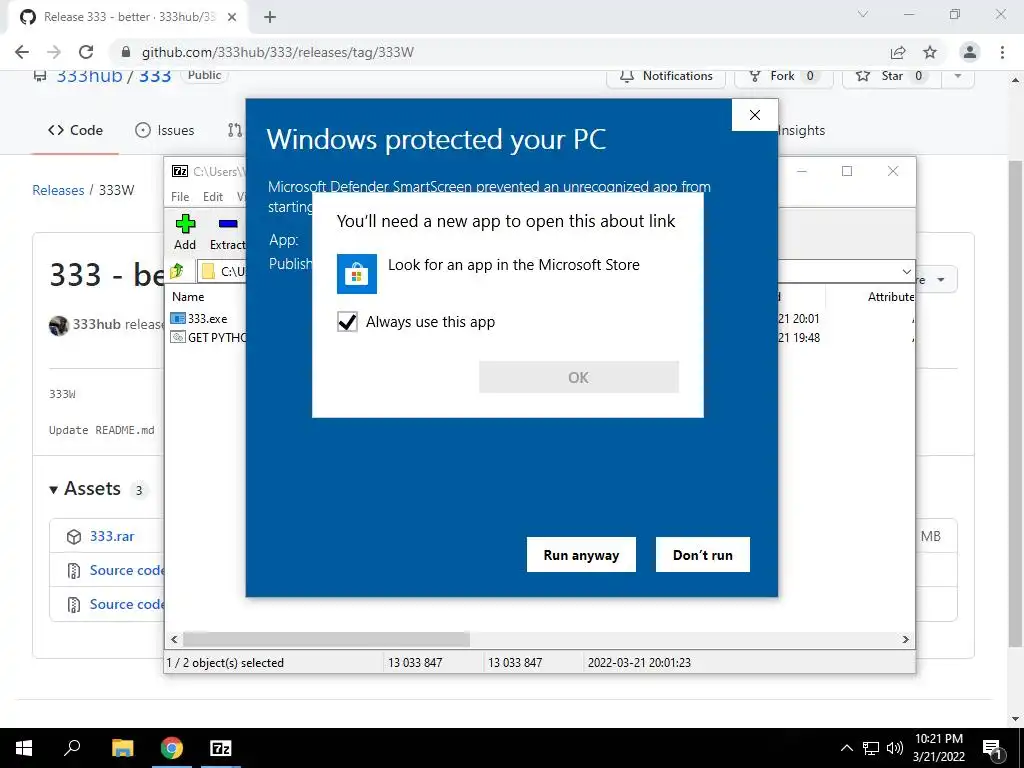Click the greyed OK button in dialog
1024x768 pixels.
click(x=579, y=377)
